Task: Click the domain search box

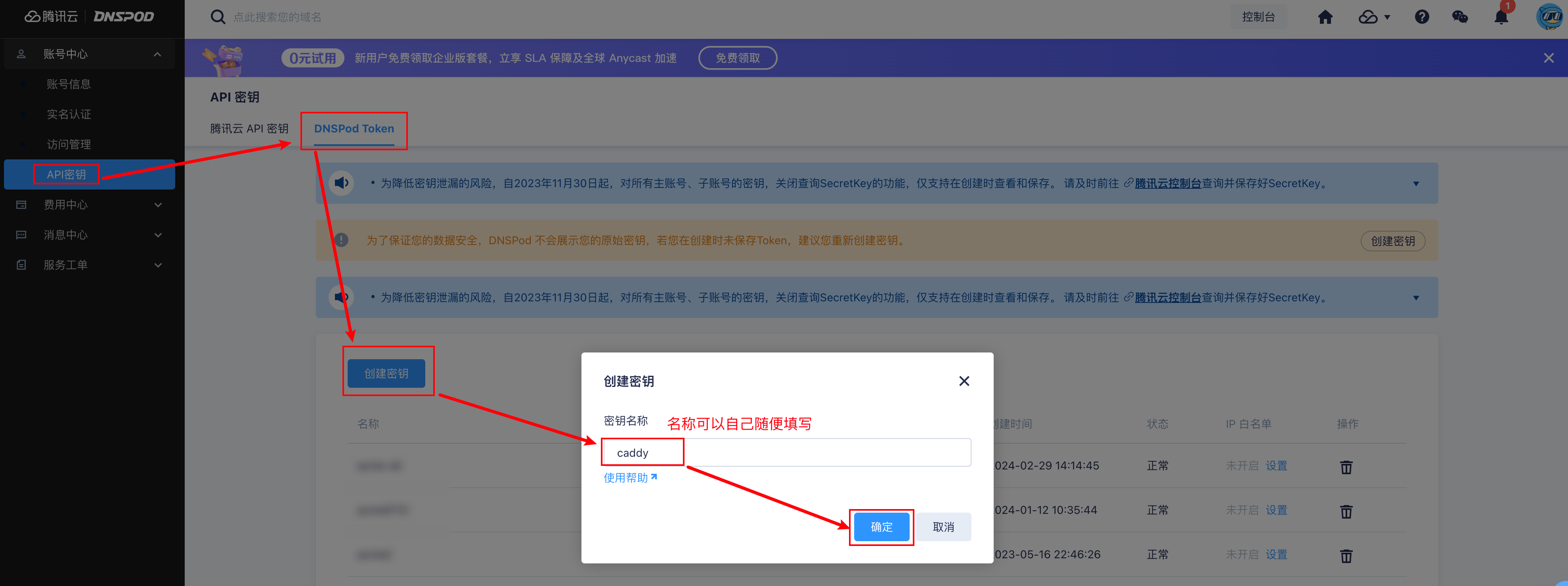Action: pos(277,17)
